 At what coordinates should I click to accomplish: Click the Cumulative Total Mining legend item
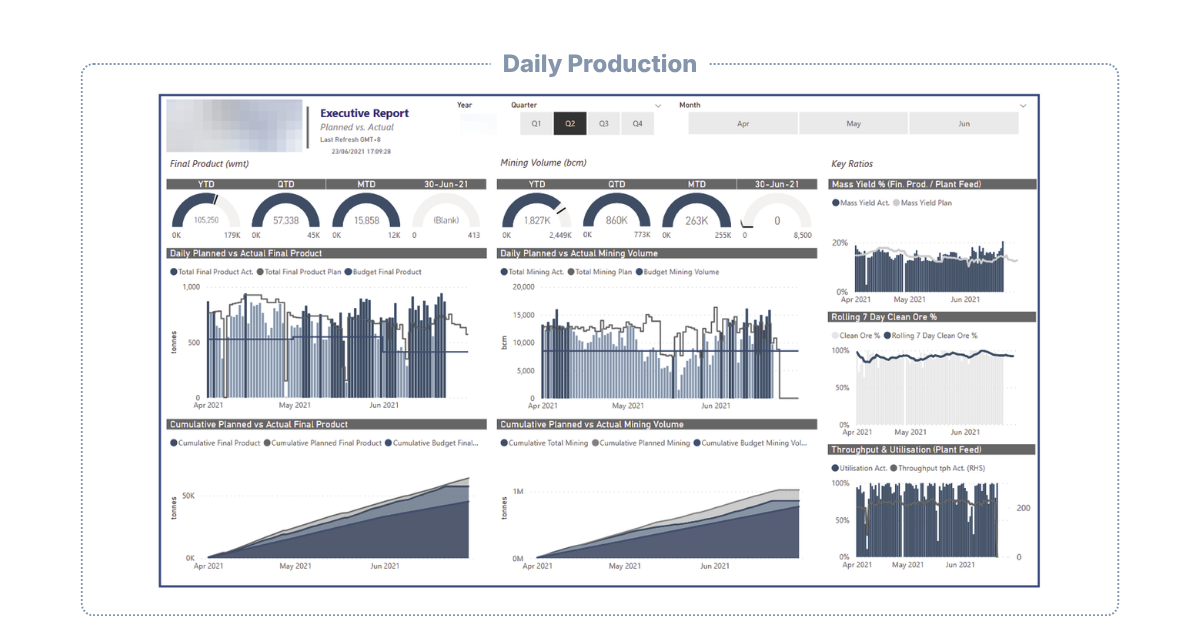546,443
